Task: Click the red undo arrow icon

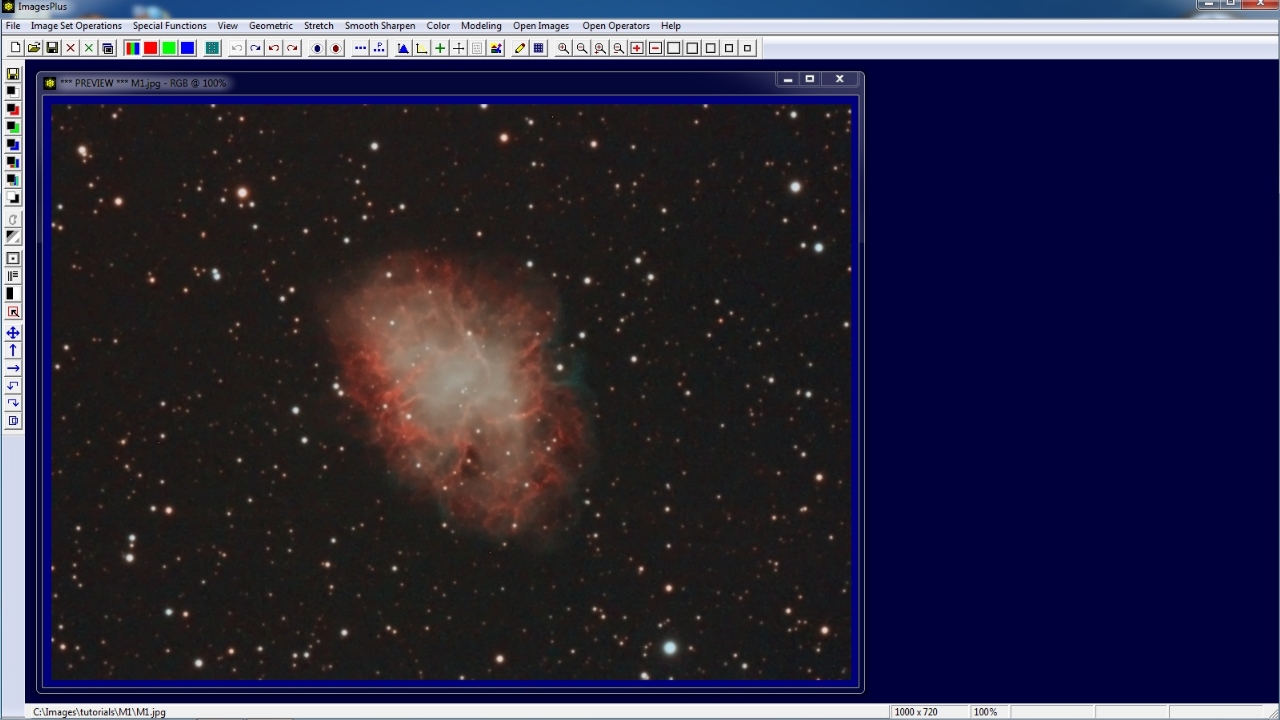Action: [274, 48]
